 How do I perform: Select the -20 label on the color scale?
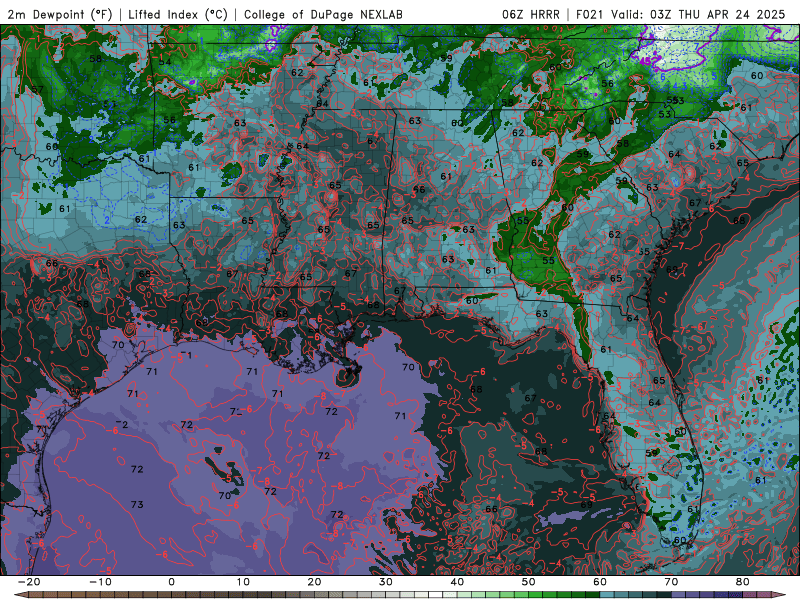(x=29, y=582)
